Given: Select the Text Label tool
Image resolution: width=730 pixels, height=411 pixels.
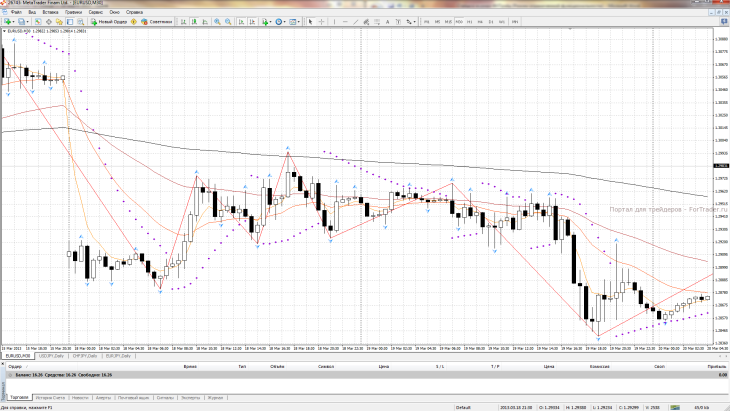Looking at the screenshot, I should tap(398, 21).
